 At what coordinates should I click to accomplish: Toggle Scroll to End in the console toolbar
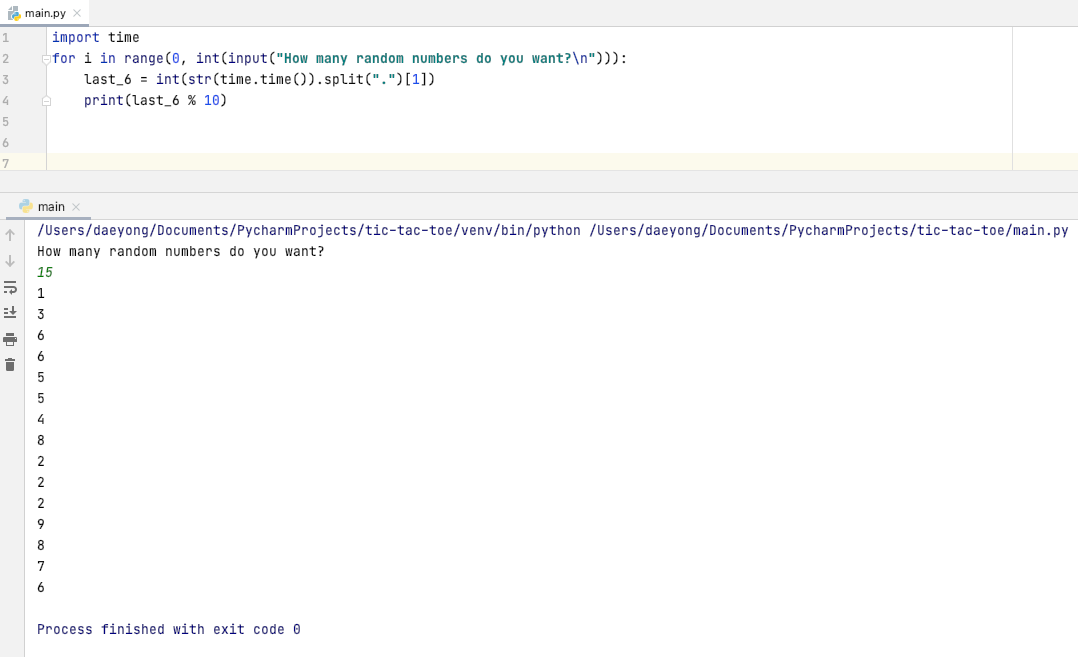pyautogui.click(x=10, y=312)
